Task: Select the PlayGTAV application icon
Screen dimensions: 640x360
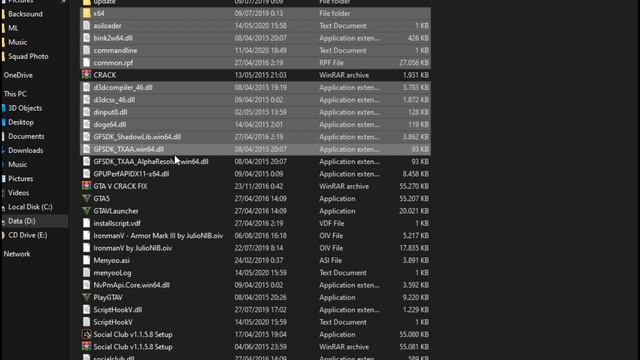Action: pyautogui.click(x=86, y=297)
